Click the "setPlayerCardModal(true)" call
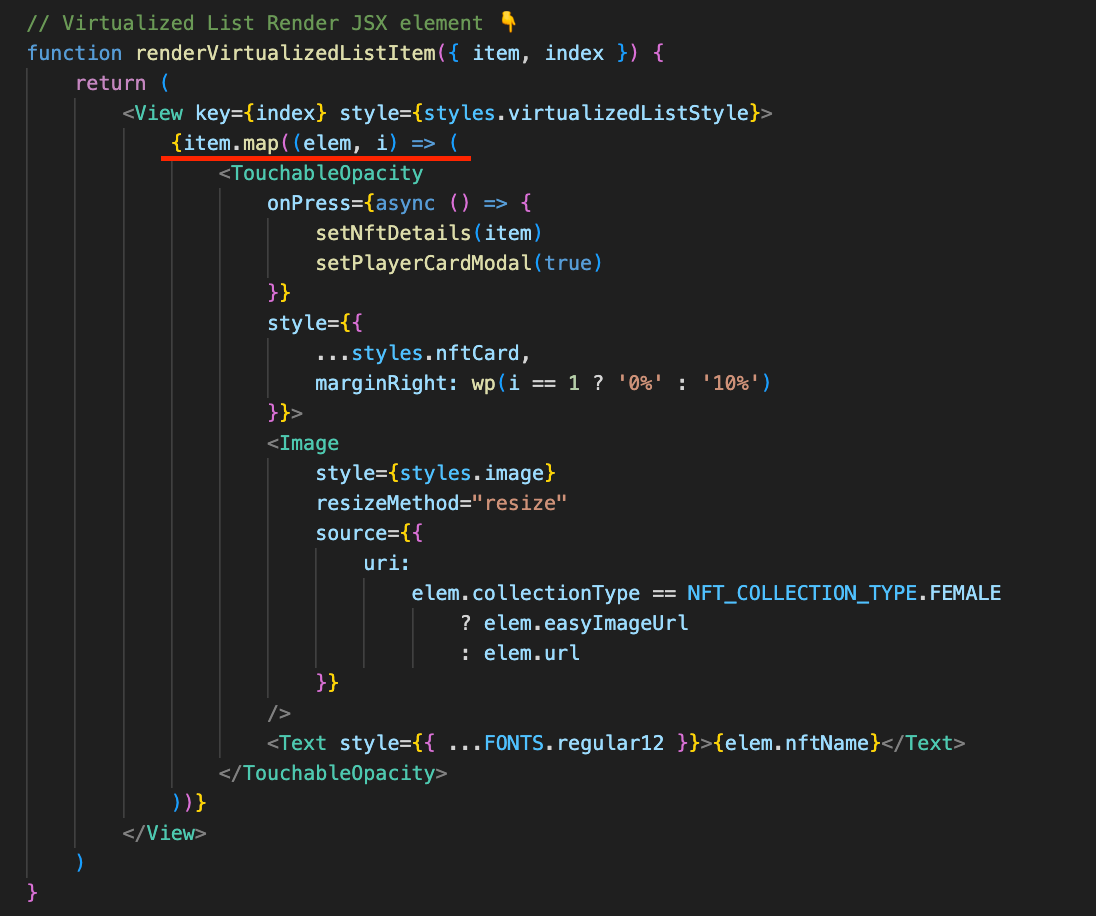1096x916 pixels. (x=459, y=263)
